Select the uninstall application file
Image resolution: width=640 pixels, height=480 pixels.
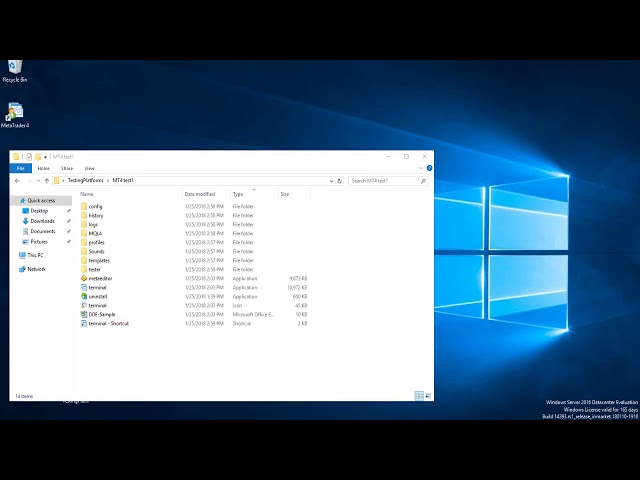[x=97, y=296]
